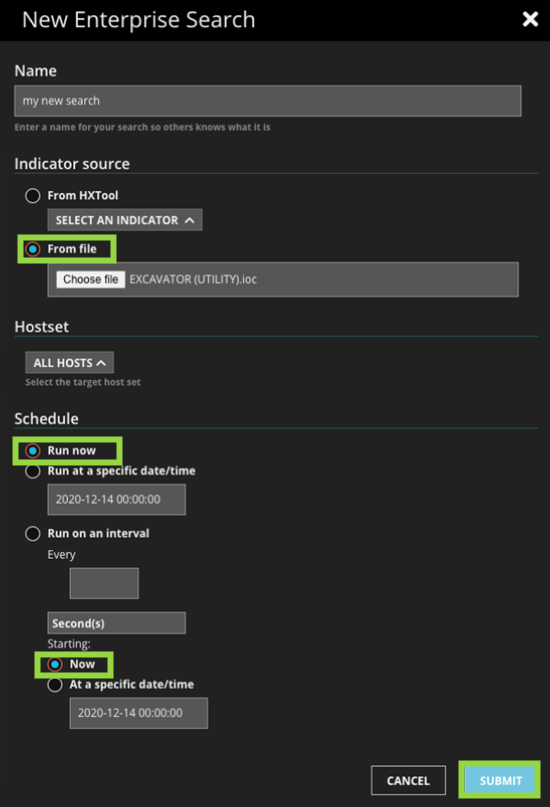Open the Select an Indicator dropdown
The width and height of the screenshot is (550, 807).
coord(125,220)
